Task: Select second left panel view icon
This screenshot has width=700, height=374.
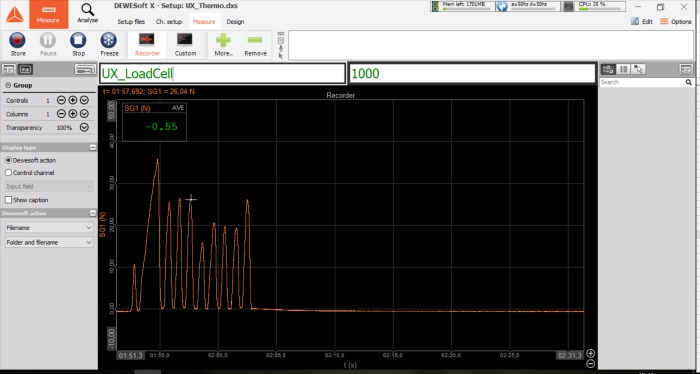Action: coord(26,69)
